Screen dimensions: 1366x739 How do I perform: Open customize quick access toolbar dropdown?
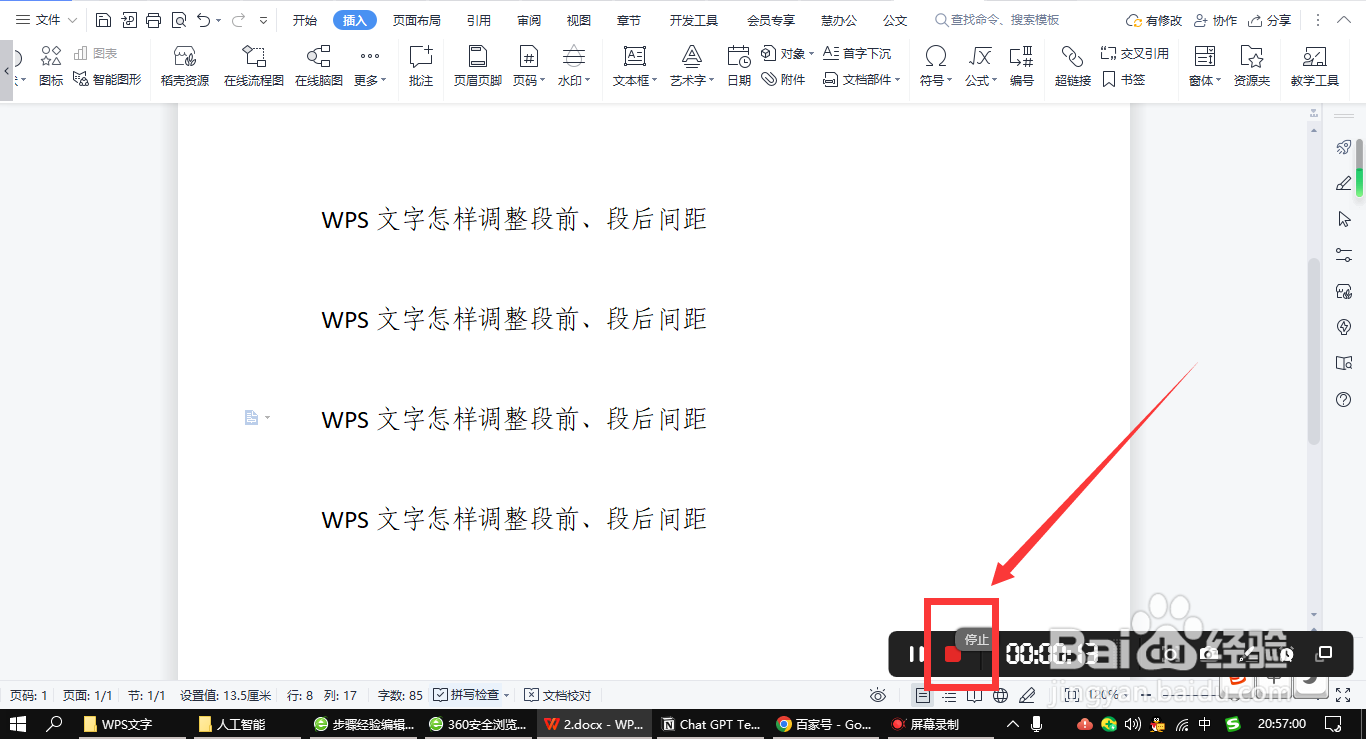click(x=263, y=20)
